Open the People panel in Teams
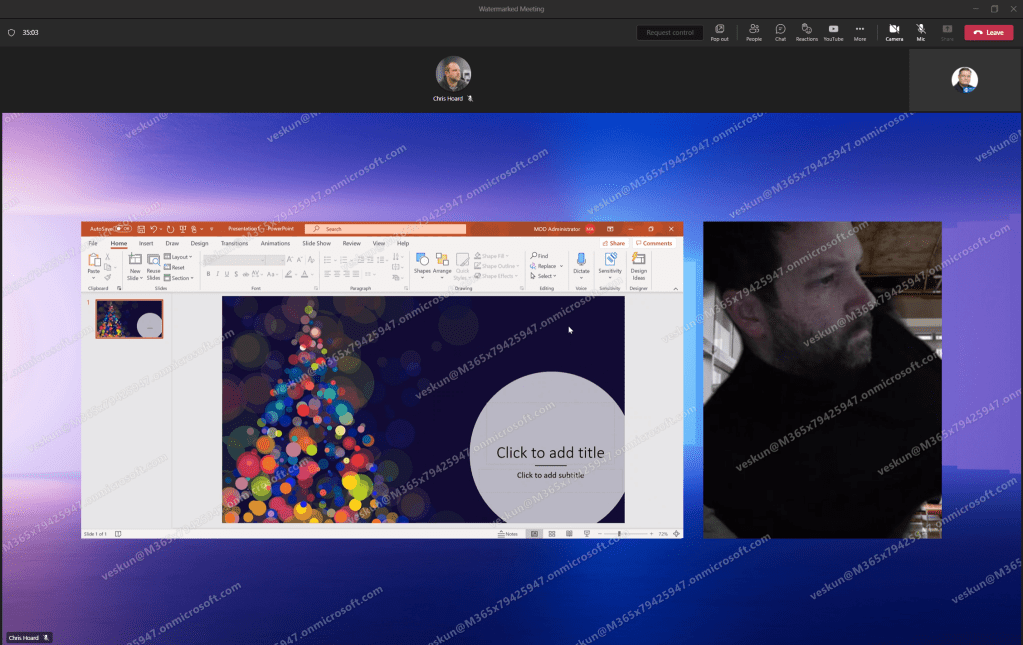 coord(753,32)
